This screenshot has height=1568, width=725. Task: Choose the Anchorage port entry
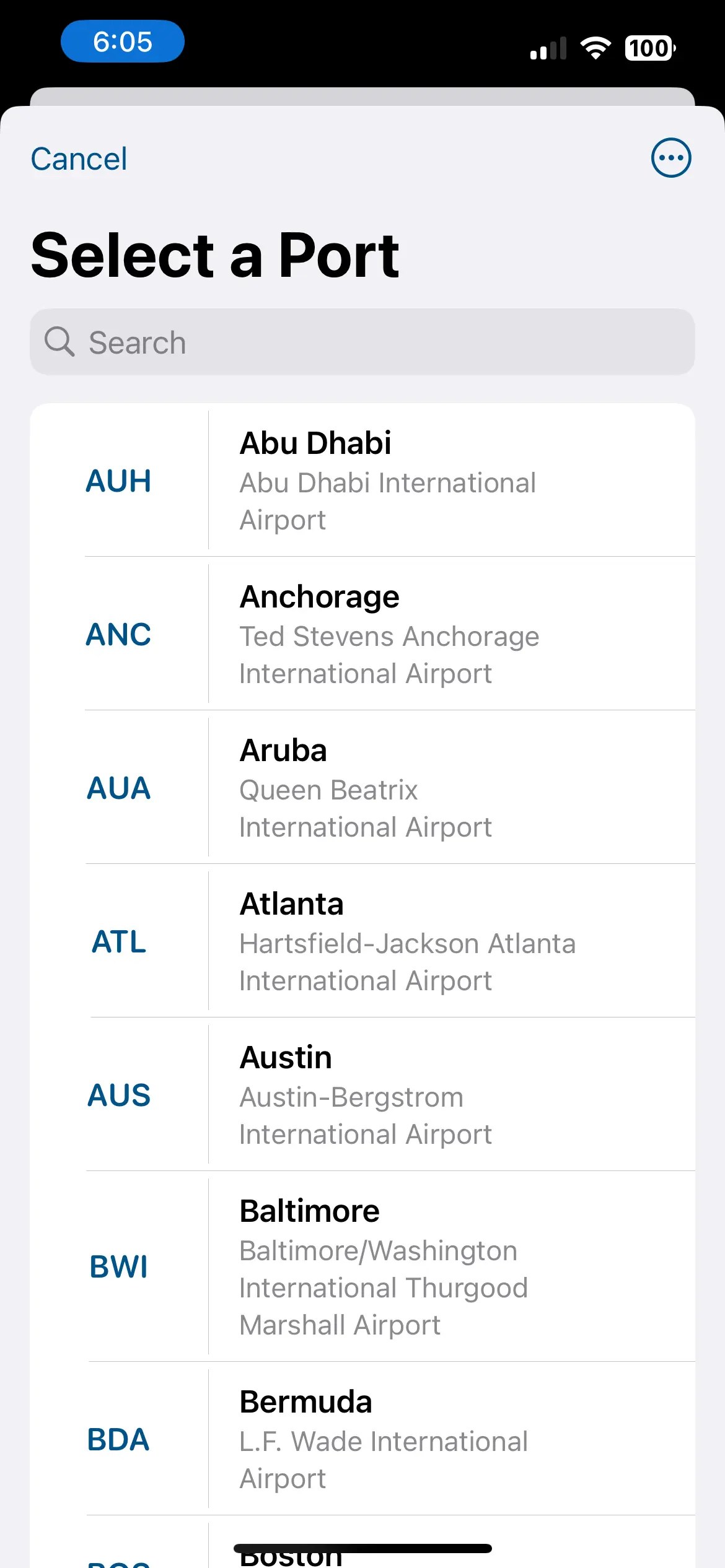[362, 634]
